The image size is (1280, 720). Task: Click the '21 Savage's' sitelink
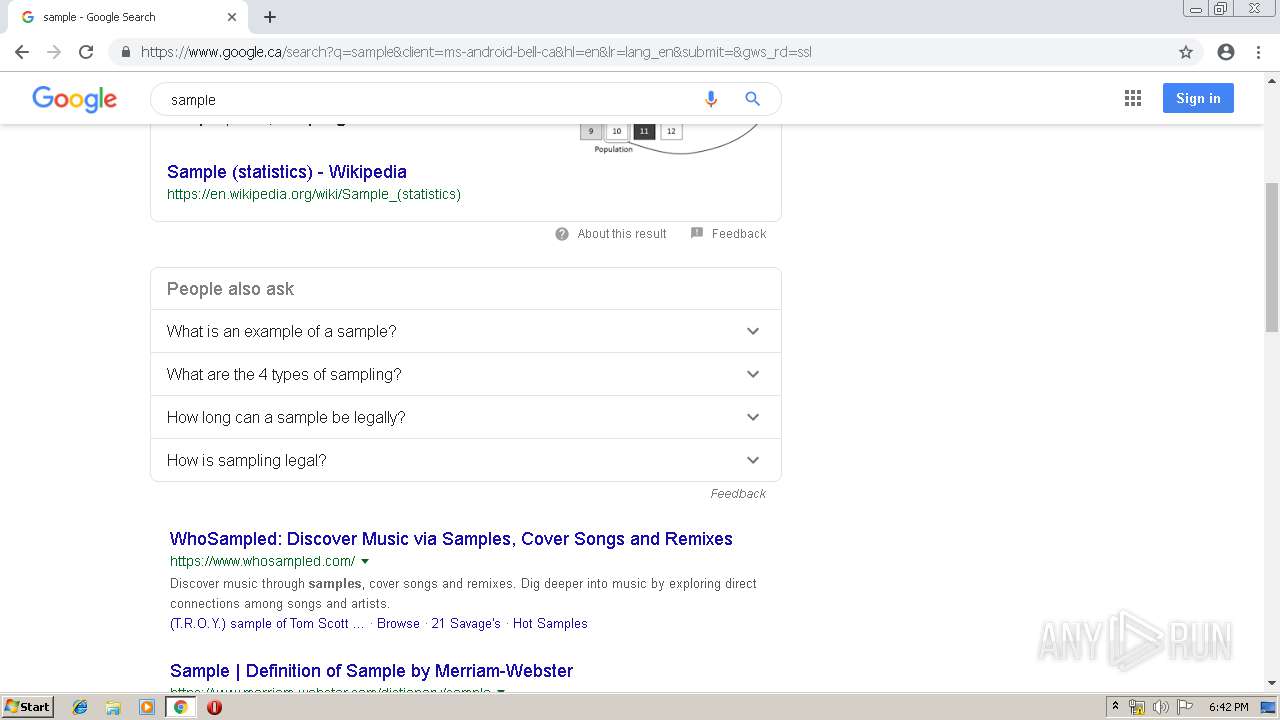click(x=466, y=623)
